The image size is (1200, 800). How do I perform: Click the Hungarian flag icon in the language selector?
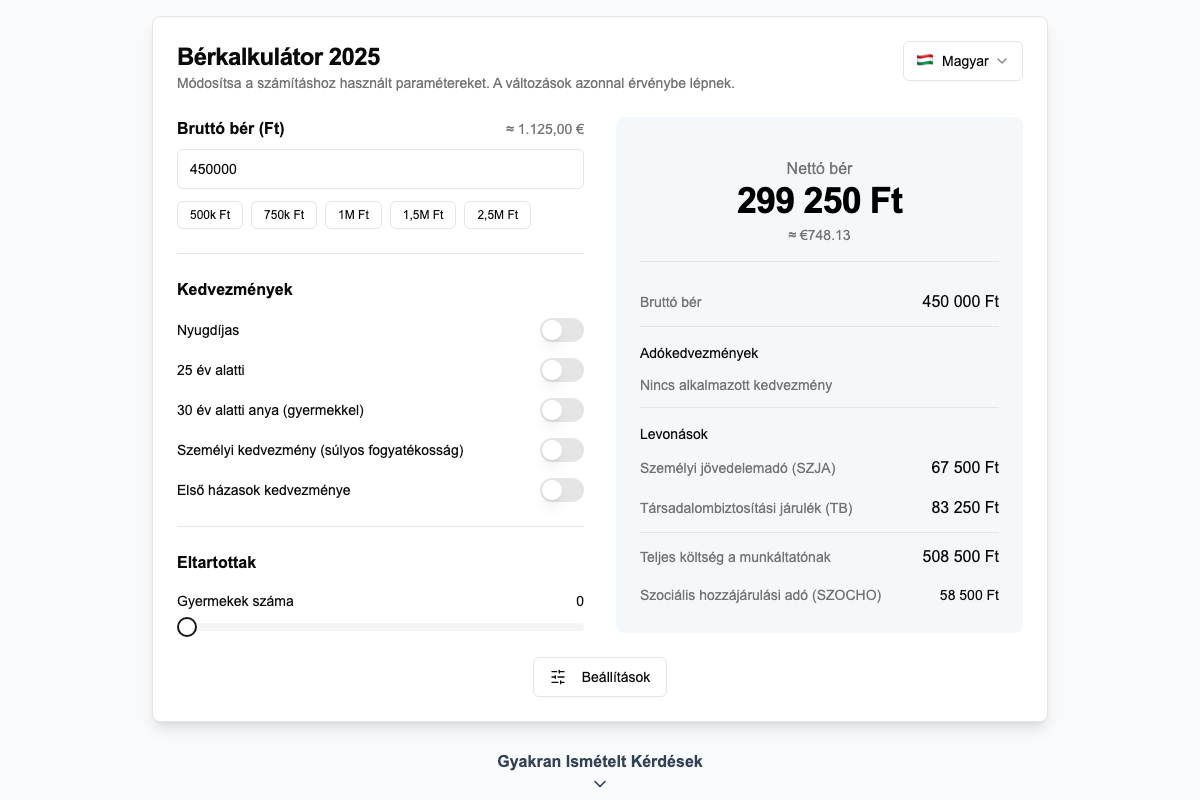click(x=925, y=60)
